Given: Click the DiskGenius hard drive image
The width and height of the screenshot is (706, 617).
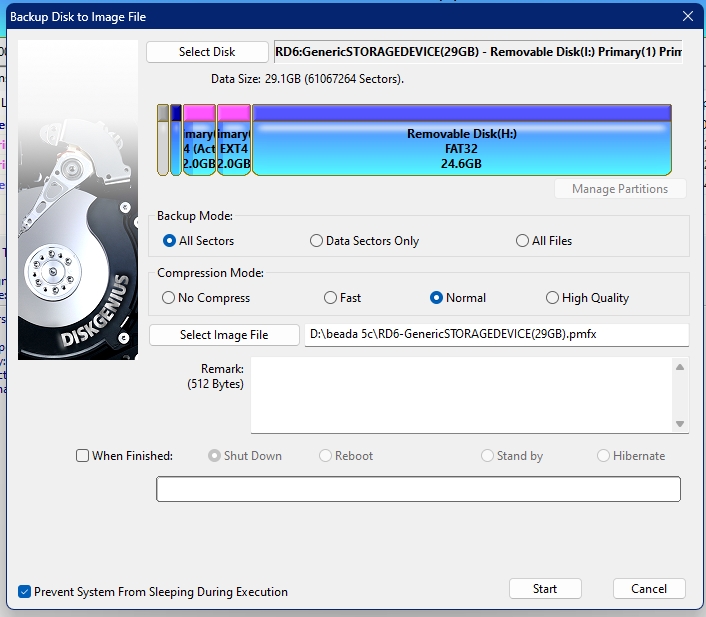Looking at the screenshot, I should point(78,200).
